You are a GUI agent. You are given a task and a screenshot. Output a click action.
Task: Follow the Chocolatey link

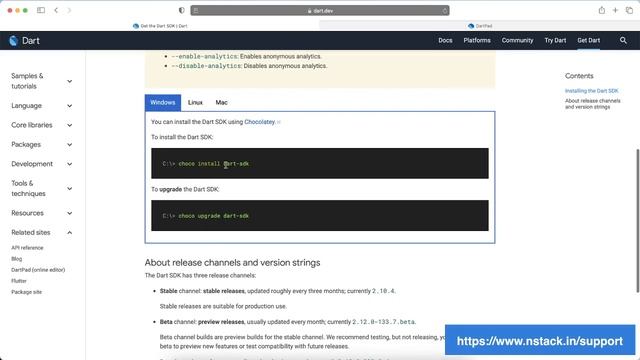click(260, 122)
